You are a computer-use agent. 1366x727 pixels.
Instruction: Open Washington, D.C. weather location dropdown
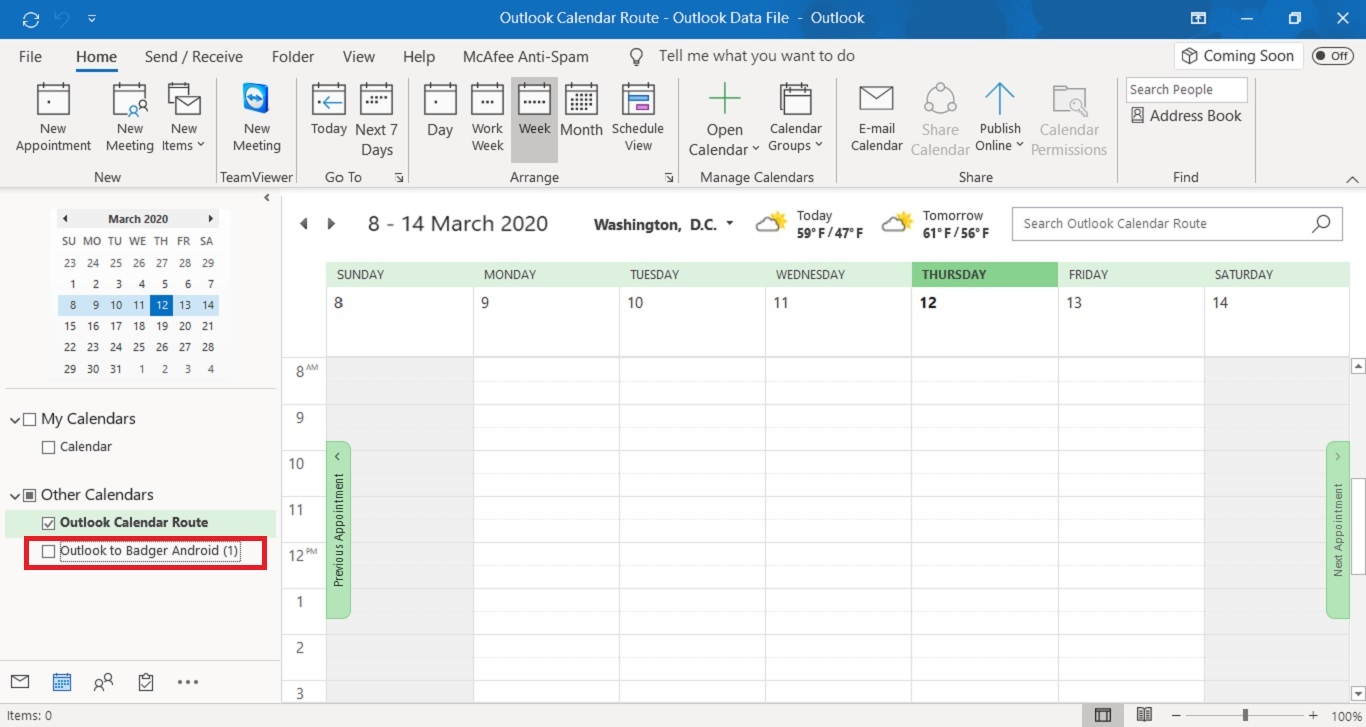point(730,223)
